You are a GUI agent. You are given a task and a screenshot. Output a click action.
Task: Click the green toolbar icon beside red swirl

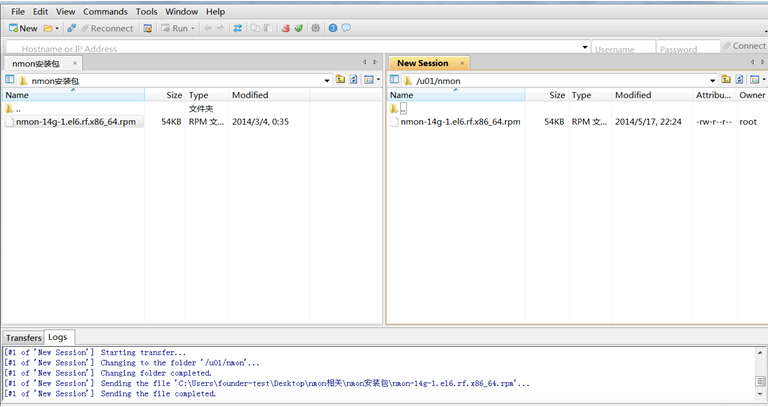298,28
